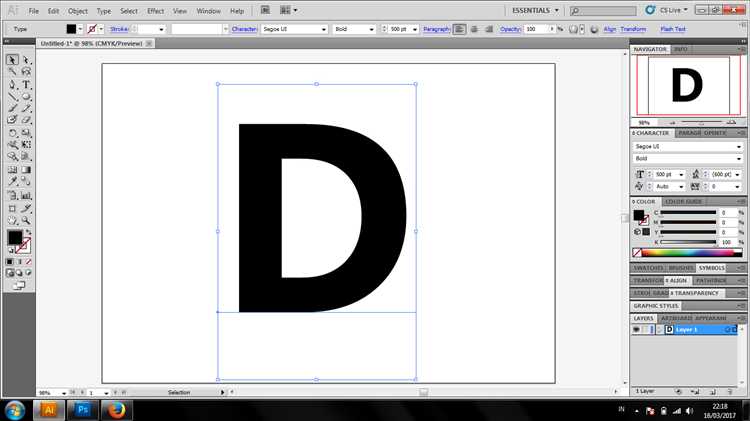Image resolution: width=750 pixels, height=421 pixels.
Task: Open Photoshop from the Windows taskbar
Action: point(83,410)
